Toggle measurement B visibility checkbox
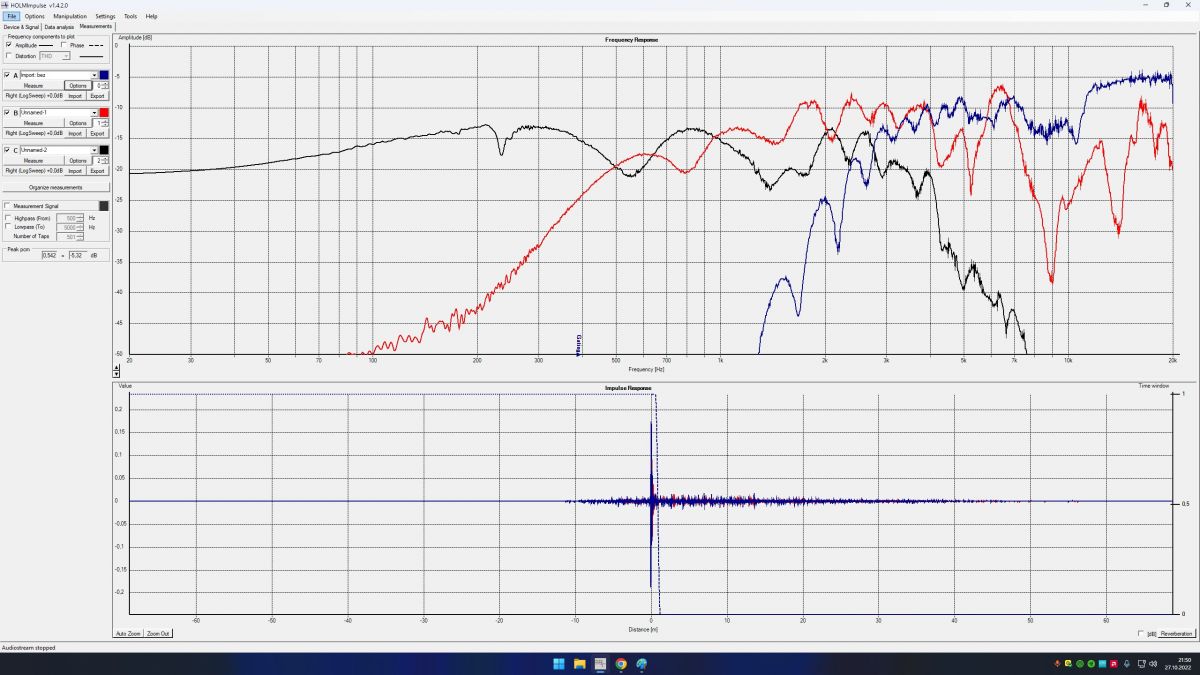Screen dimensions: 1200x675 8,113
